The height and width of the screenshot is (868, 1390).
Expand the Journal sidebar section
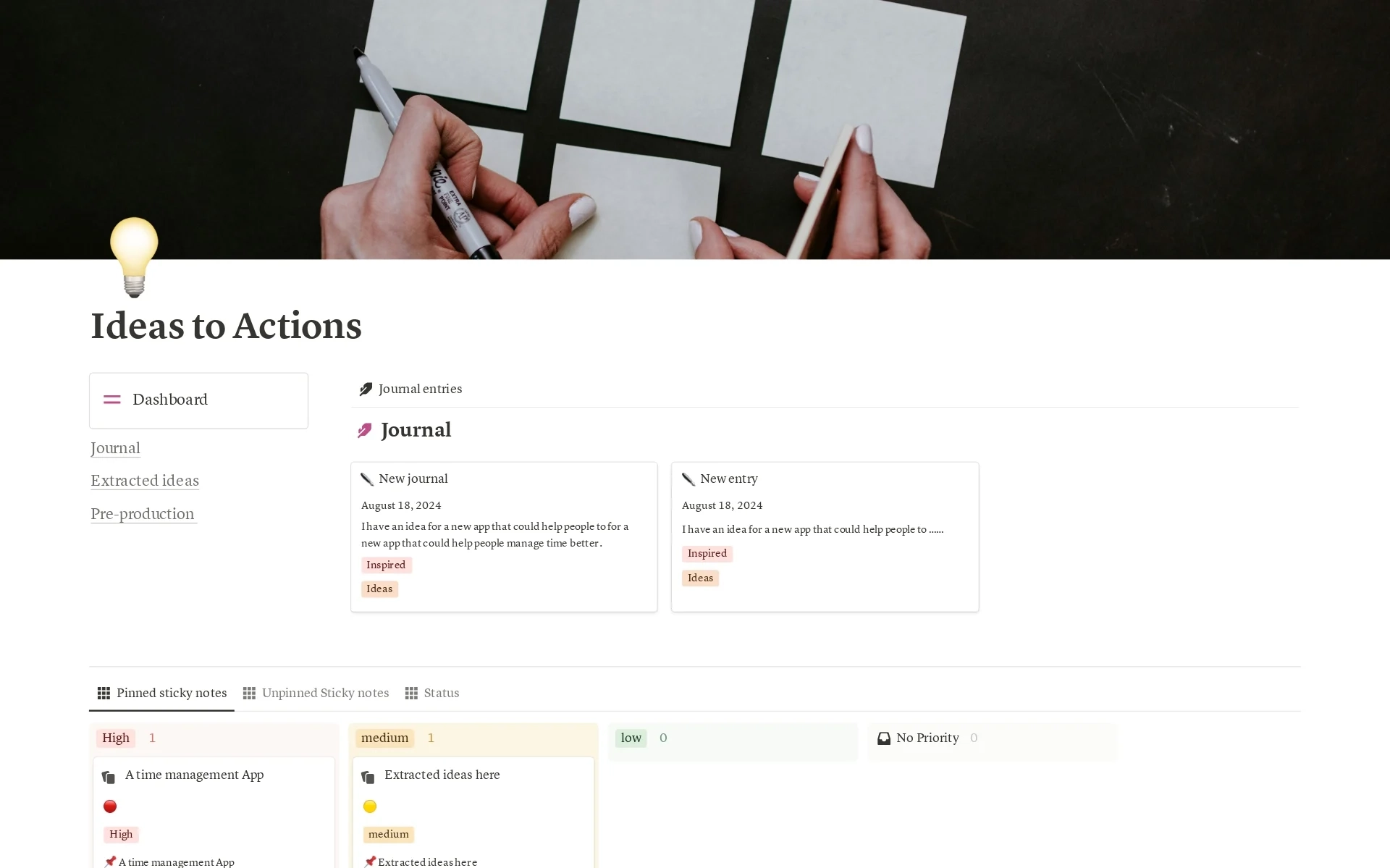115,447
